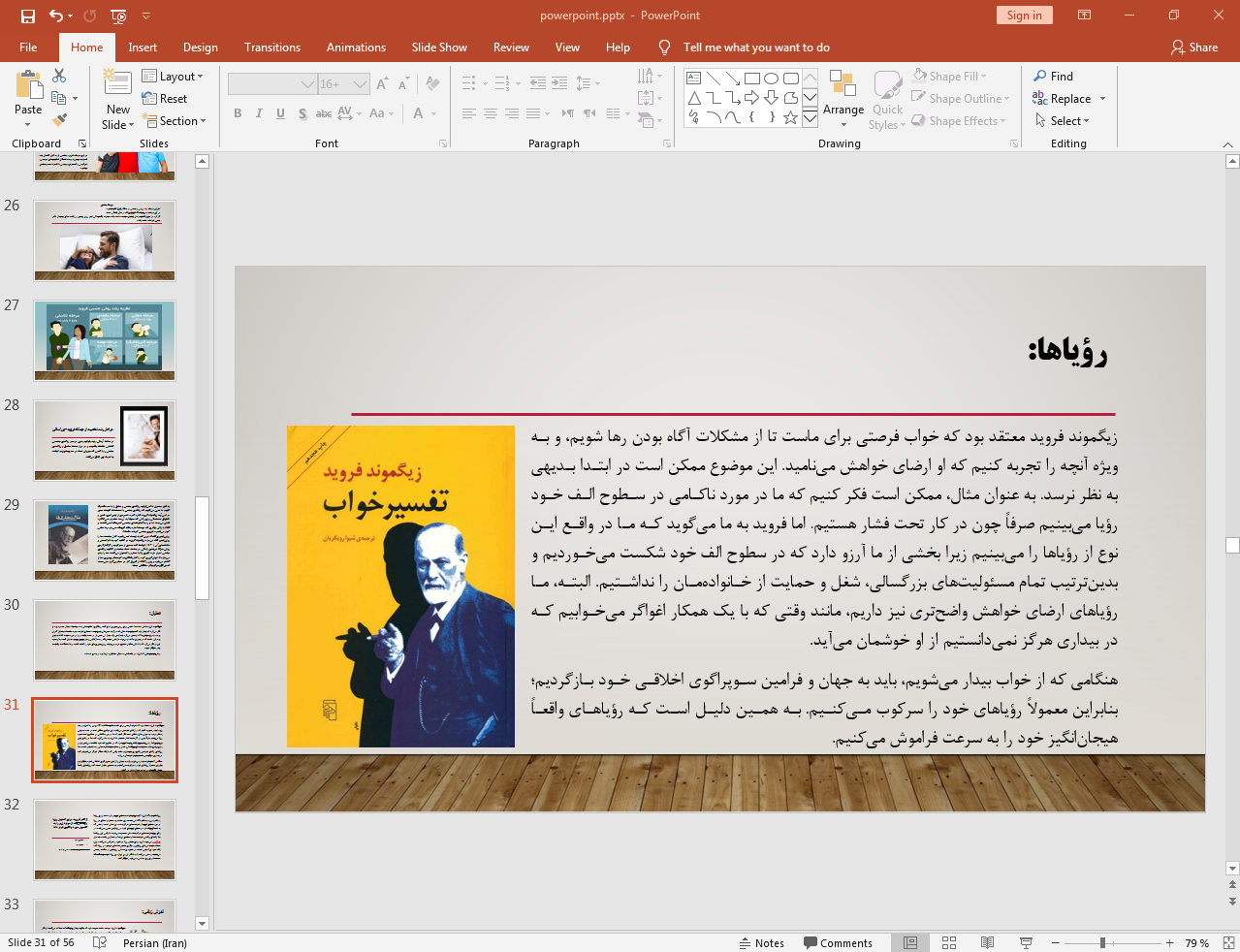
Task: Expand the Section dropdown
Action: [175, 120]
